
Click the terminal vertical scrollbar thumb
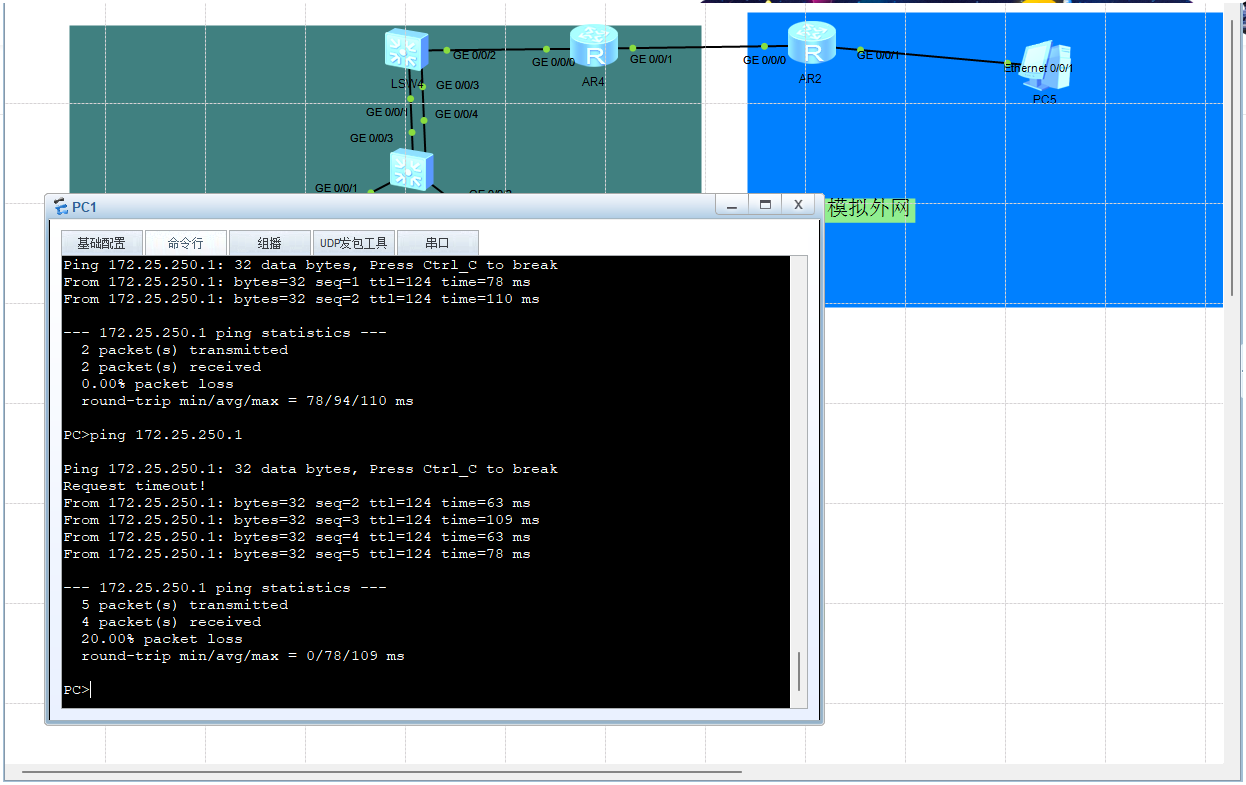click(x=798, y=671)
